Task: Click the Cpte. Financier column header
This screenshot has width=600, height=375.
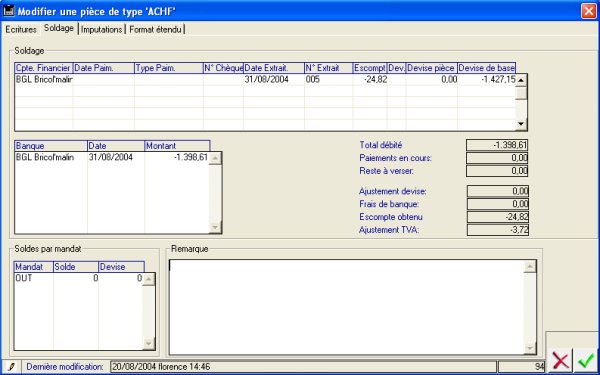Action: pyautogui.click(x=43, y=68)
